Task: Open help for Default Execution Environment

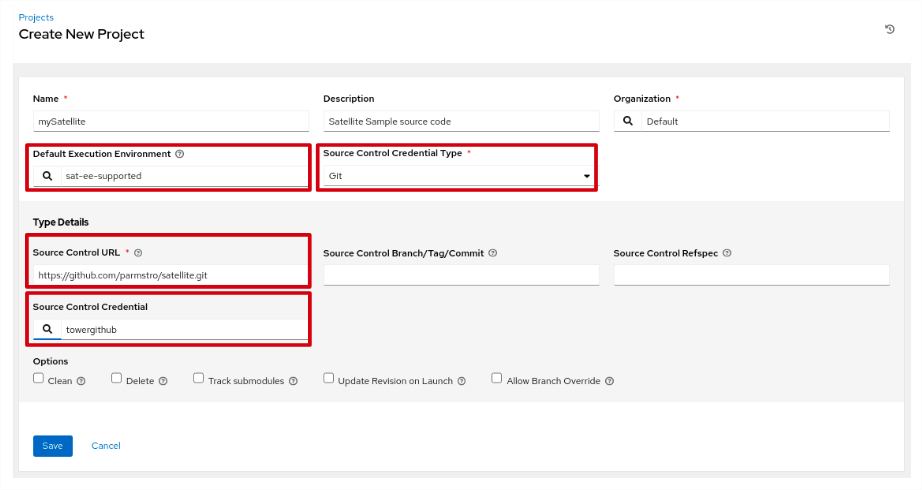Action: 180,155
